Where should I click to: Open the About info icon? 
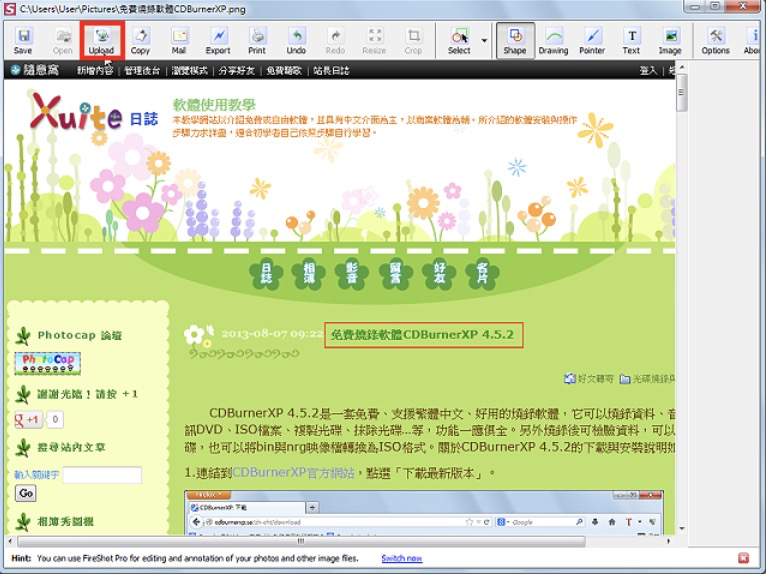click(752, 41)
